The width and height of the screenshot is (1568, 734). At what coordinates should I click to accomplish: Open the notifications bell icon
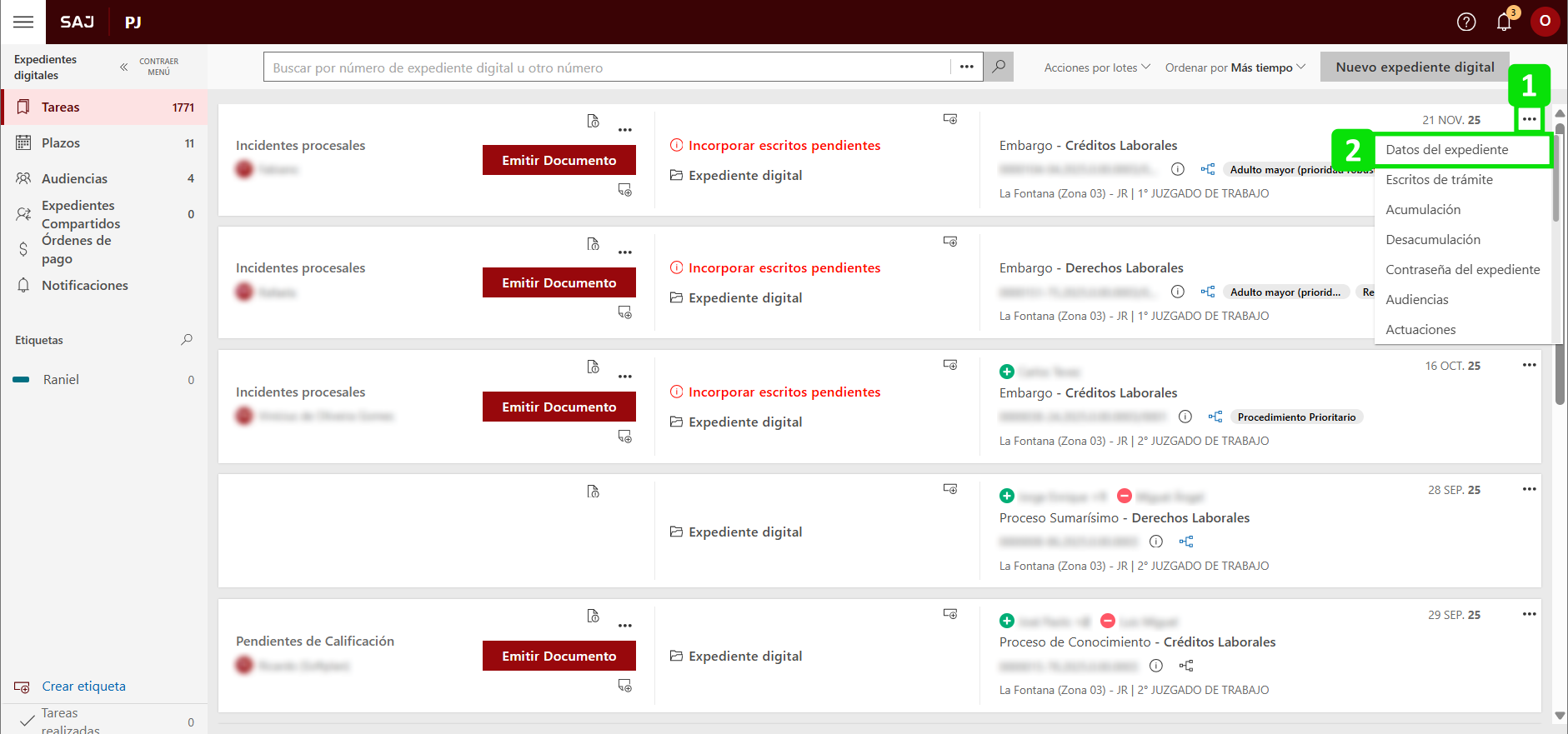(x=1504, y=22)
